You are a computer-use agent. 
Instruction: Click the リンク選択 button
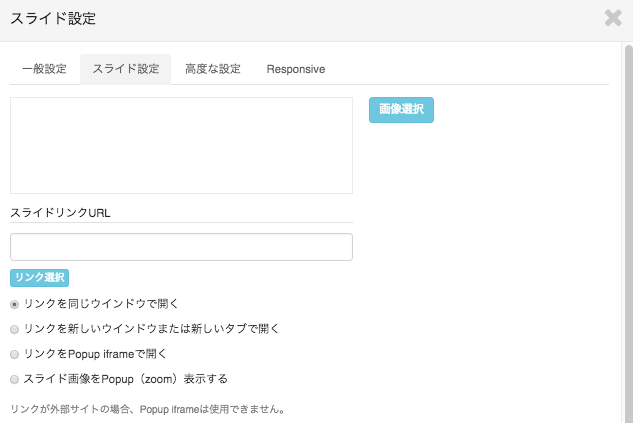point(40,278)
